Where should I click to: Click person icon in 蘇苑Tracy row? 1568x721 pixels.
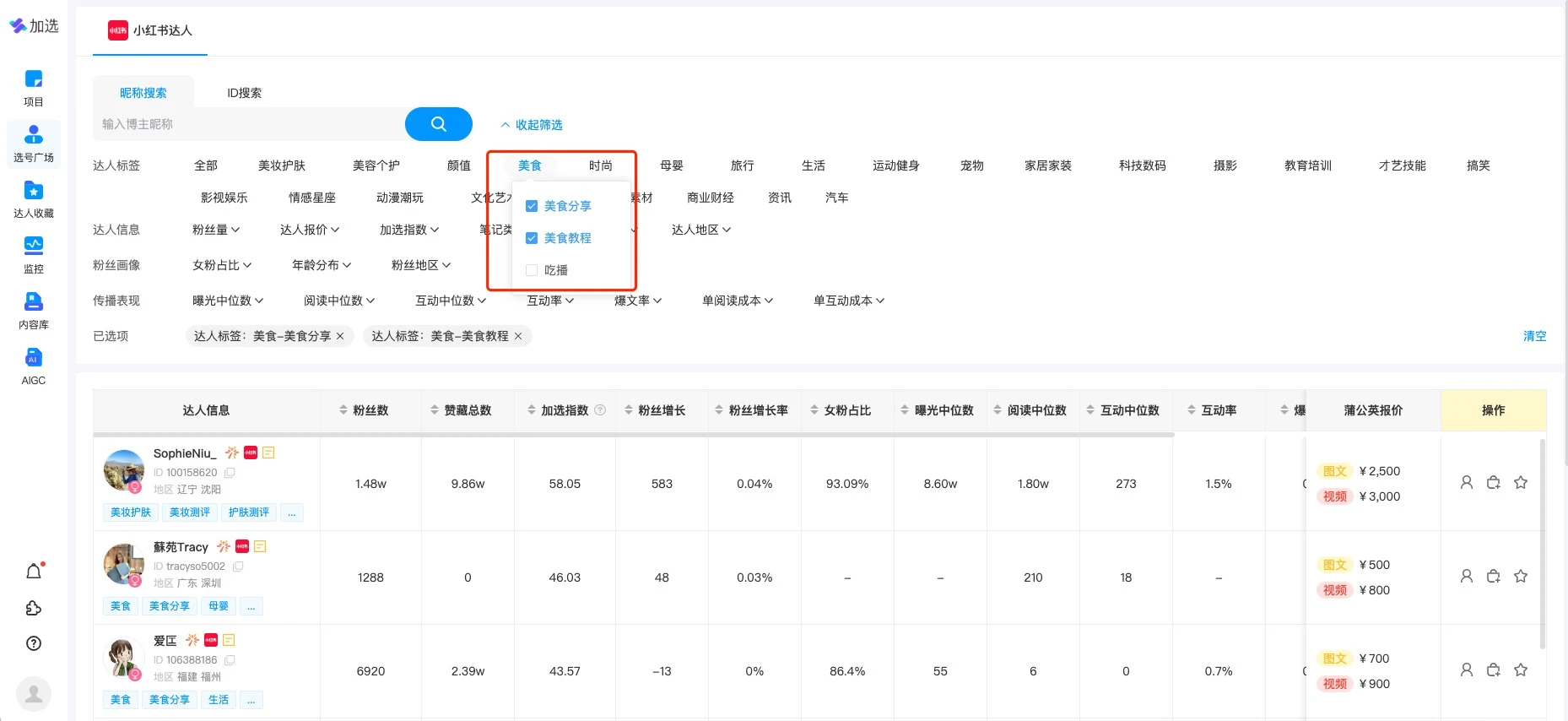(x=1467, y=576)
